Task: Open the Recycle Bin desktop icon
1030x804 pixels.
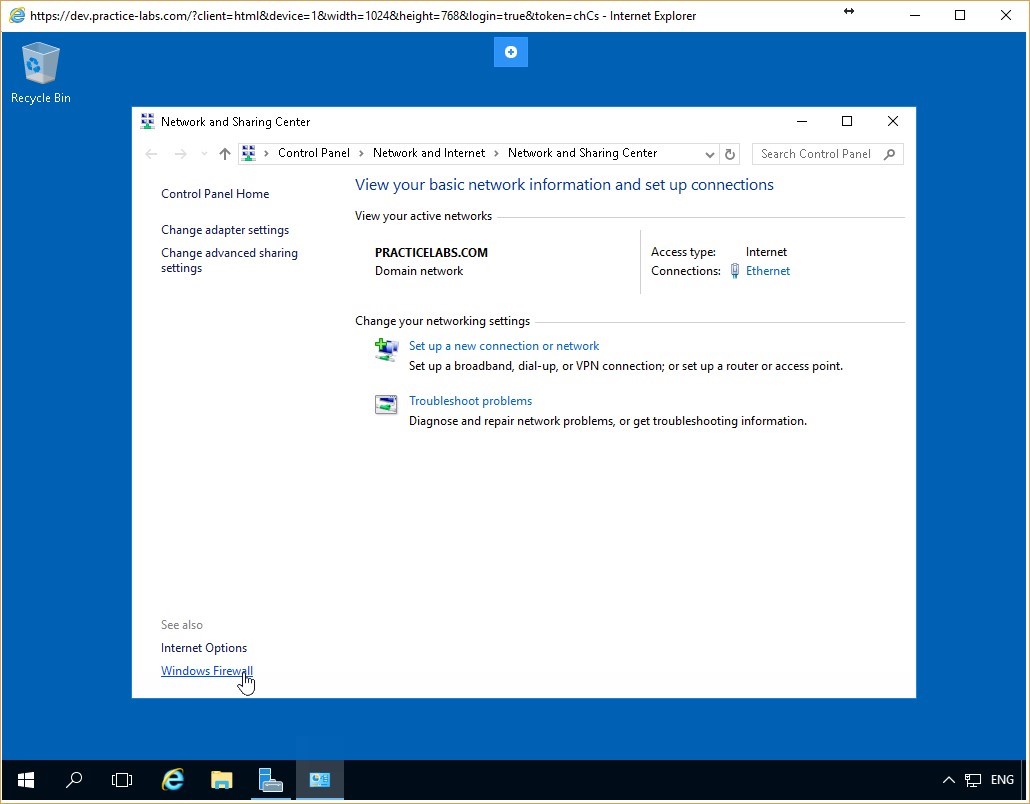Action: point(40,70)
